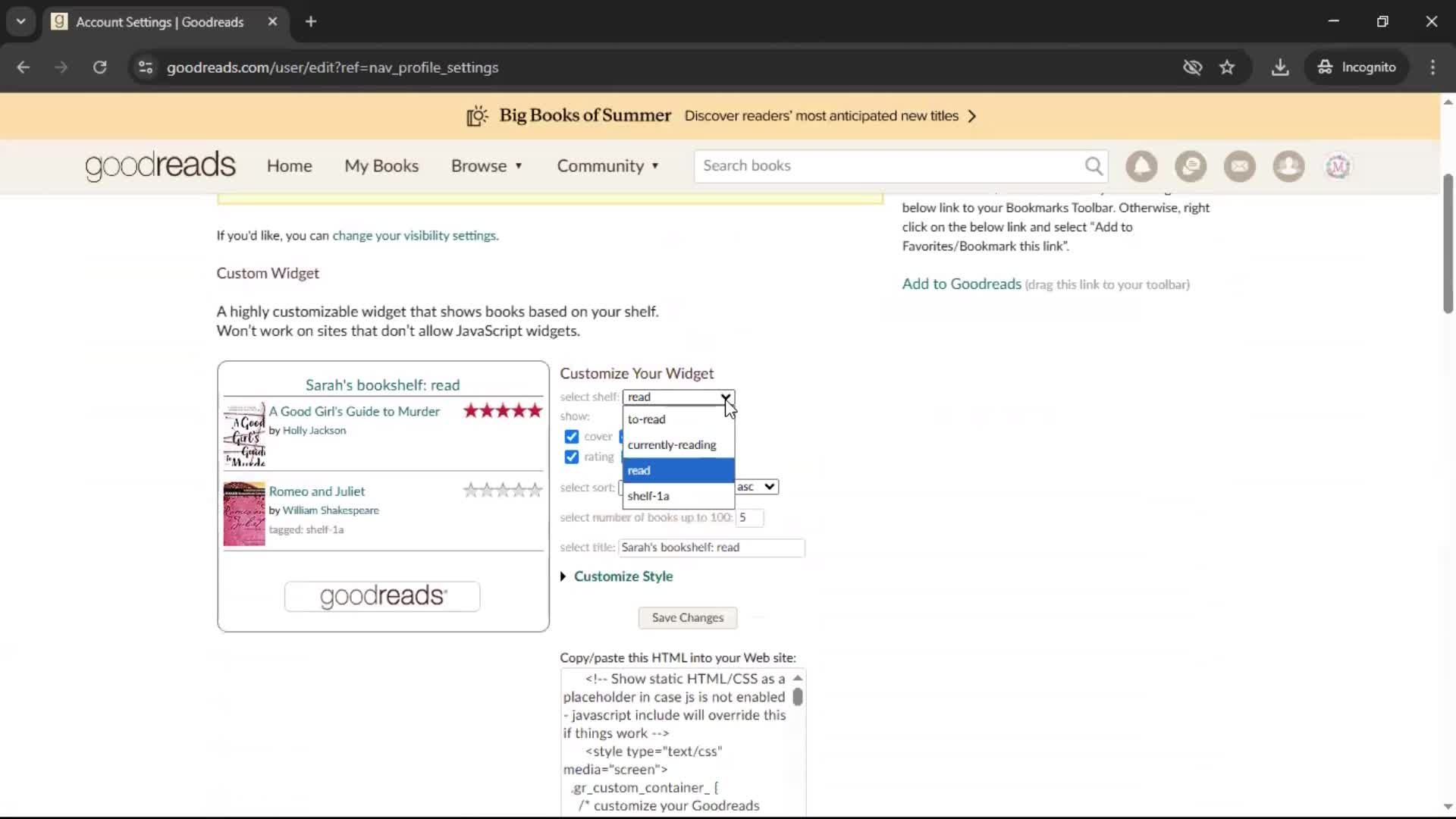Open a new browser tab
The height and width of the screenshot is (819, 1456).
311,21
